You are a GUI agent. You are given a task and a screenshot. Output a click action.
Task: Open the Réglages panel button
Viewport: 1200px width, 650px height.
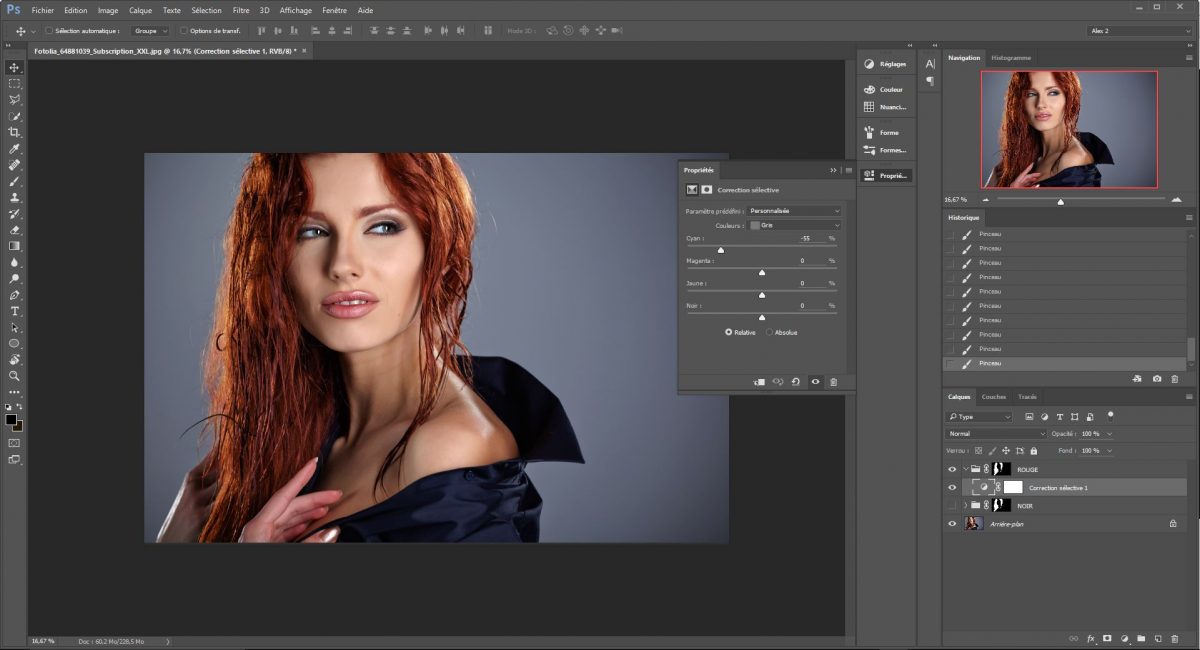[x=885, y=64]
